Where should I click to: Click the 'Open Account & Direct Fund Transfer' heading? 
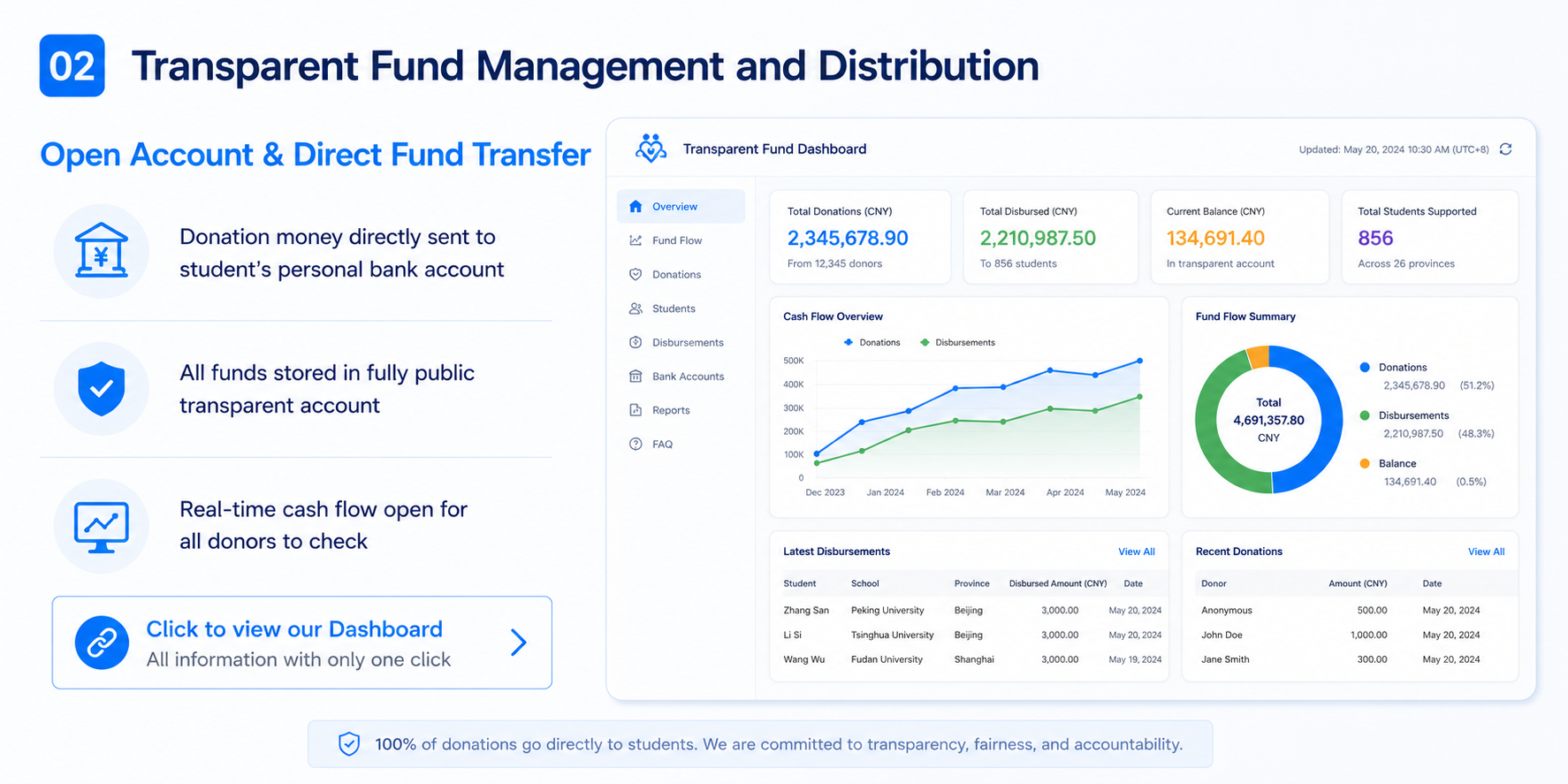pyautogui.click(x=316, y=155)
